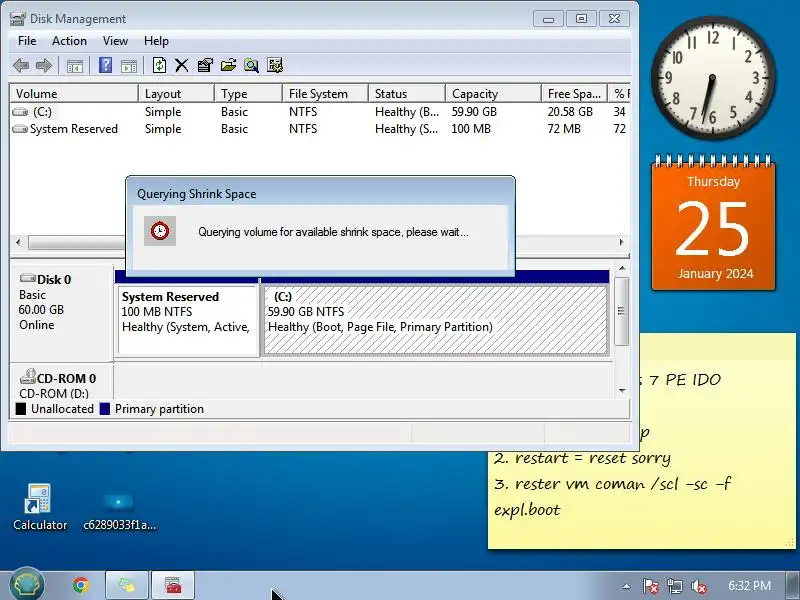Click the volume list scroll-left arrow
The height and width of the screenshot is (600, 800).
(x=19, y=242)
